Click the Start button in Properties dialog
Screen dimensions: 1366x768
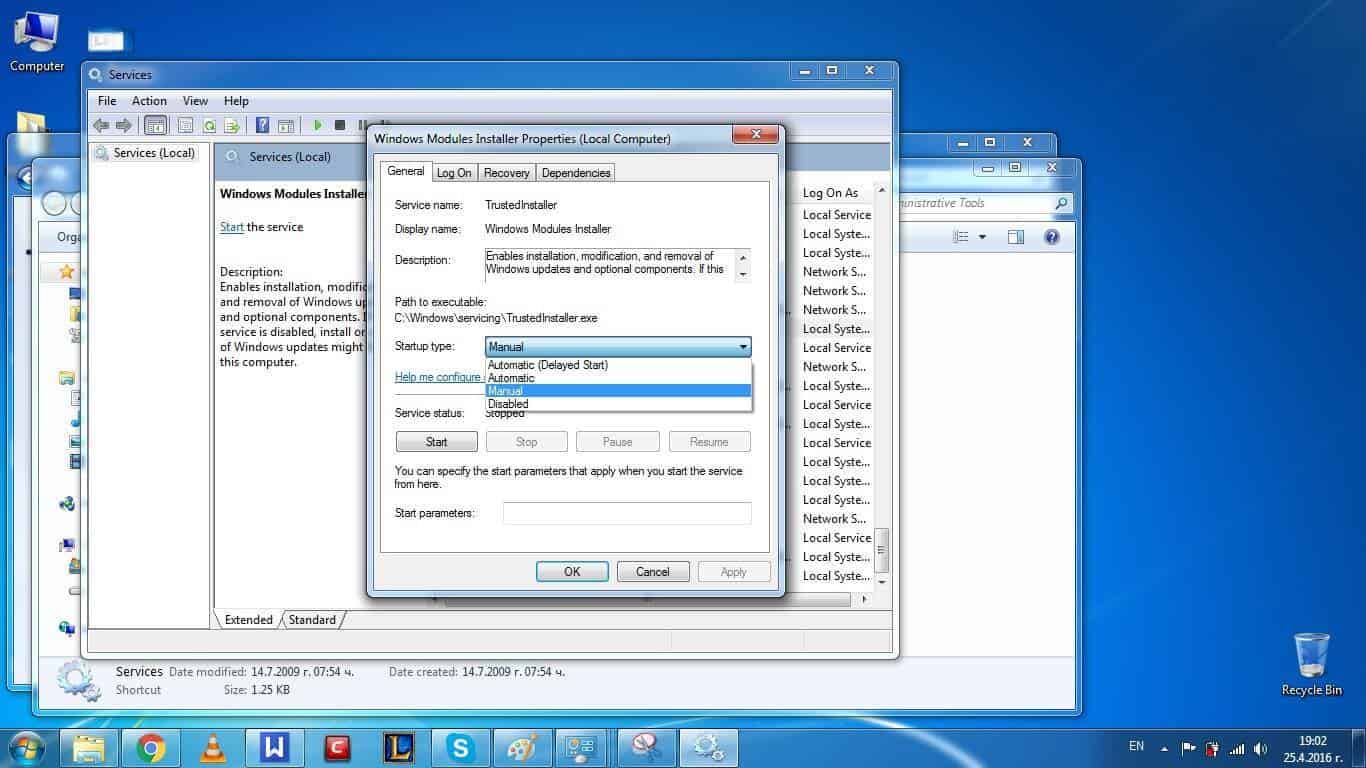point(437,442)
